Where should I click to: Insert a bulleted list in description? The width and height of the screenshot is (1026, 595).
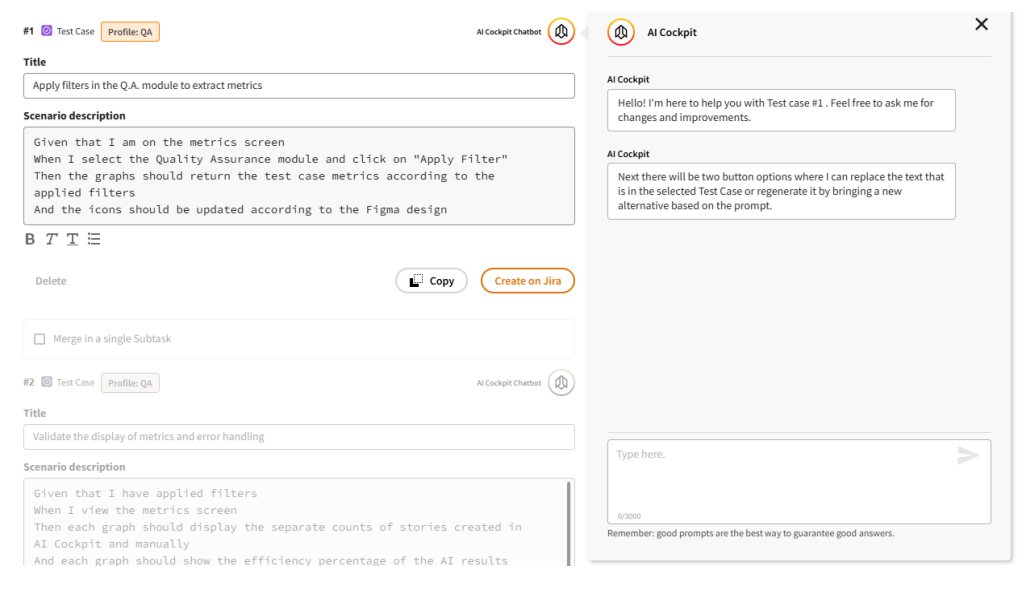click(x=94, y=239)
